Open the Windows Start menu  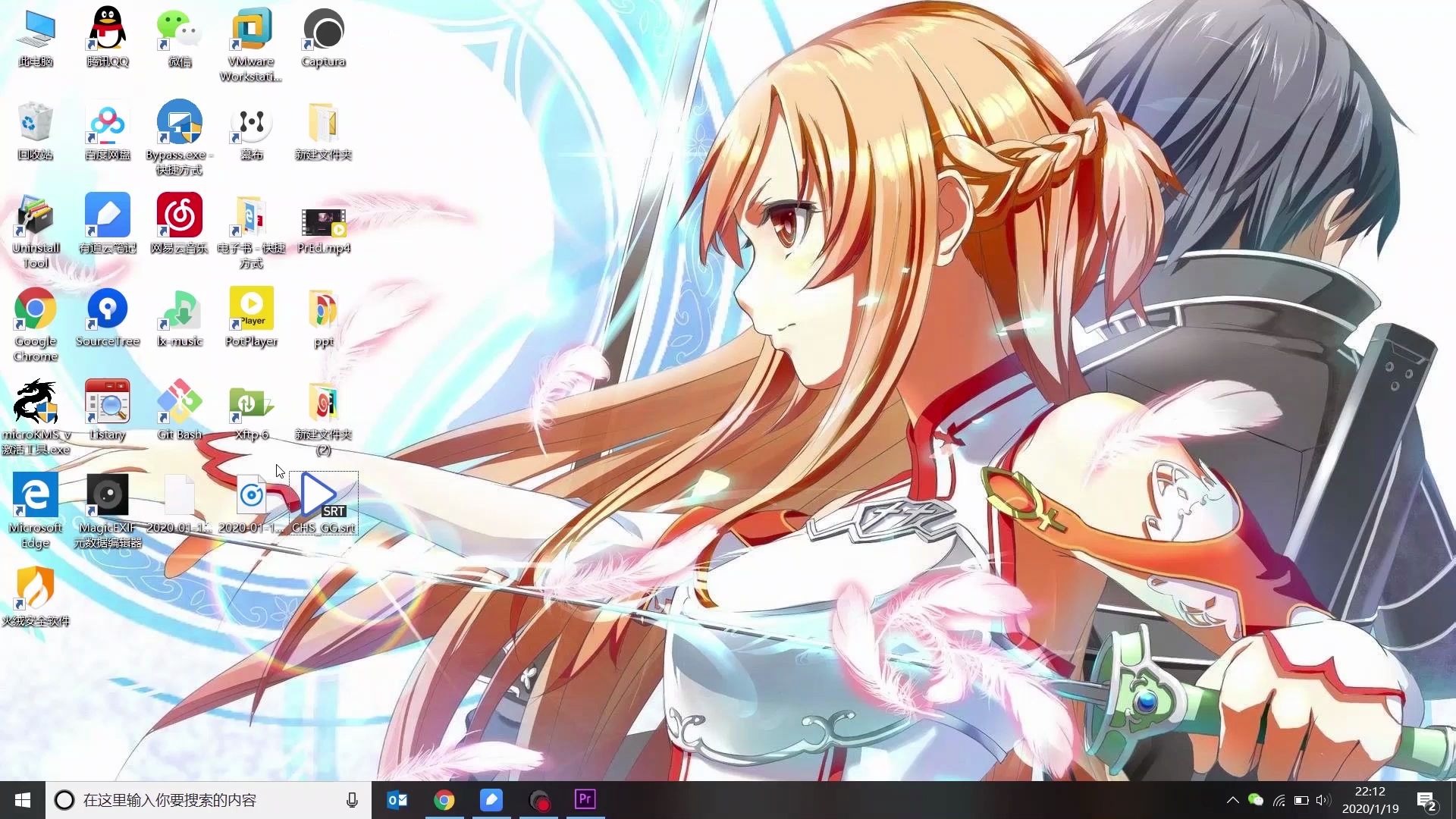point(23,800)
